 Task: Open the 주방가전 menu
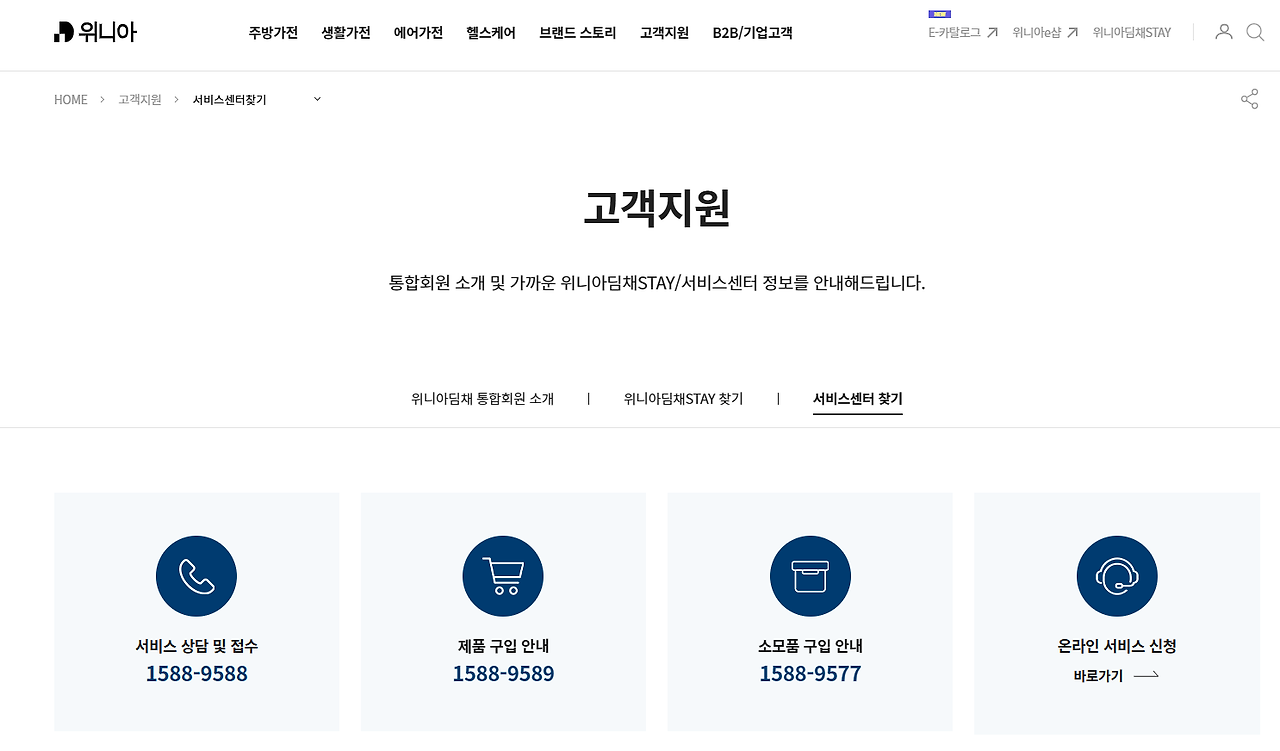click(x=273, y=33)
